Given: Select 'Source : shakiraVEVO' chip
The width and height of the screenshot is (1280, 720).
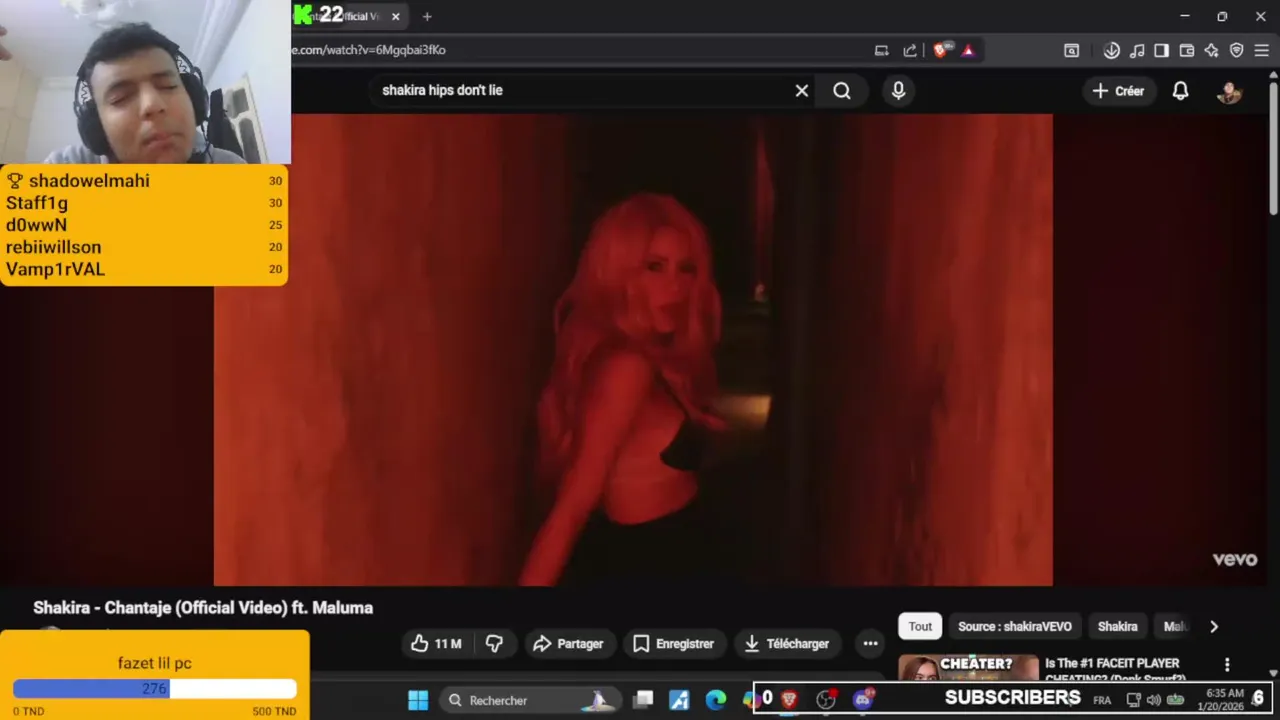Looking at the screenshot, I should click(x=1015, y=626).
